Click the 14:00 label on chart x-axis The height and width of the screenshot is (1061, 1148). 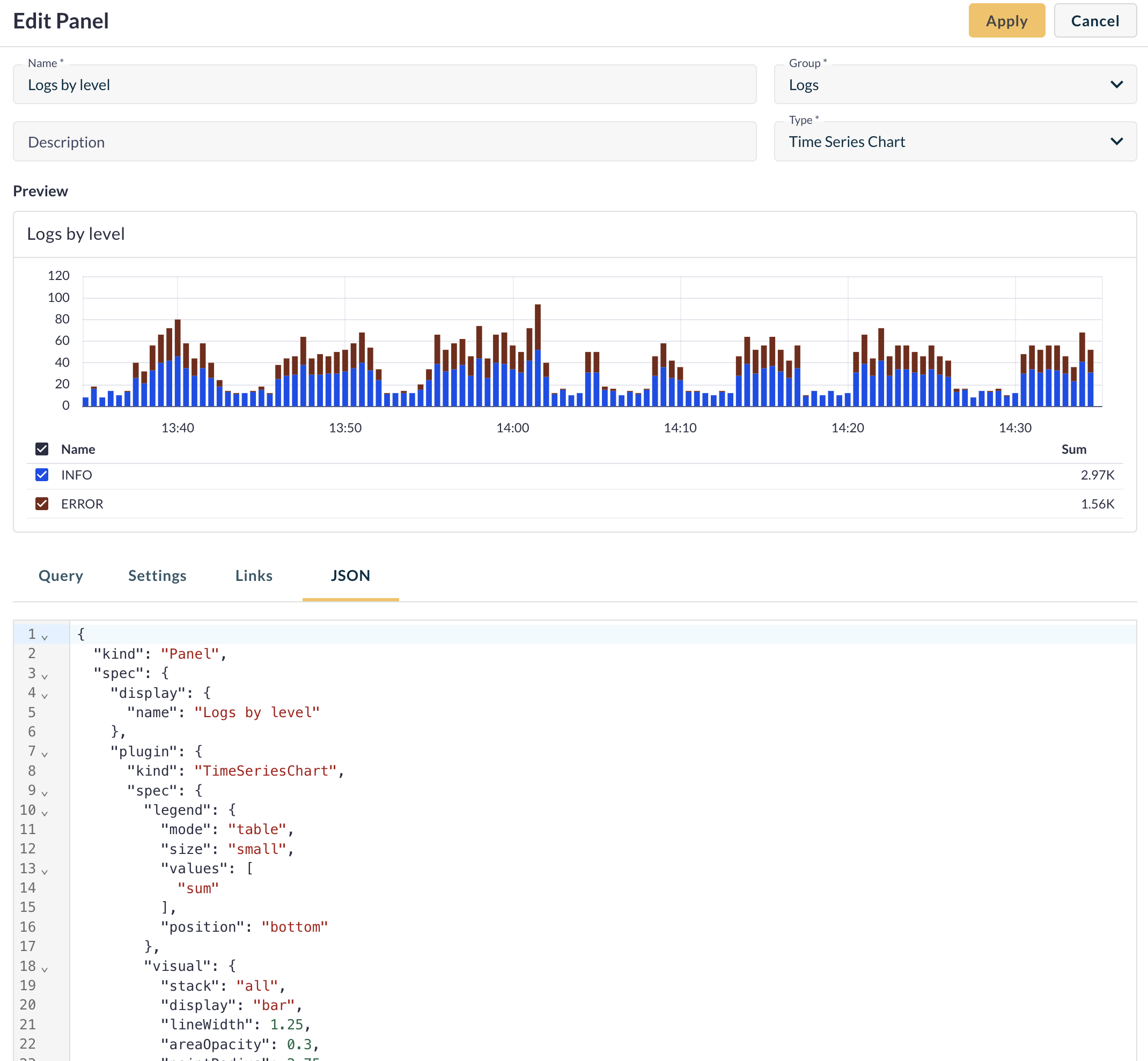tap(512, 428)
